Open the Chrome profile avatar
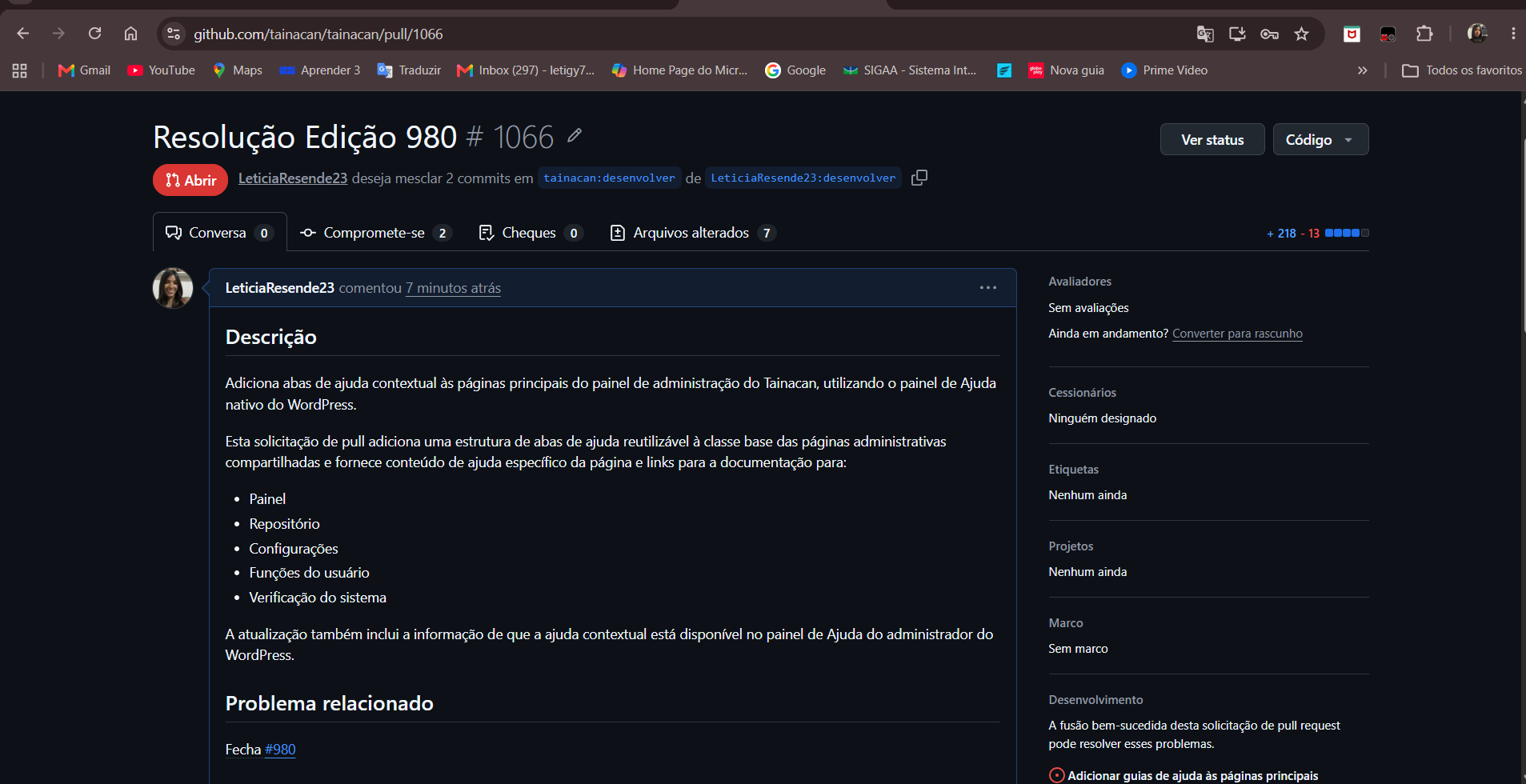1526x784 pixels. (1477, 34)
